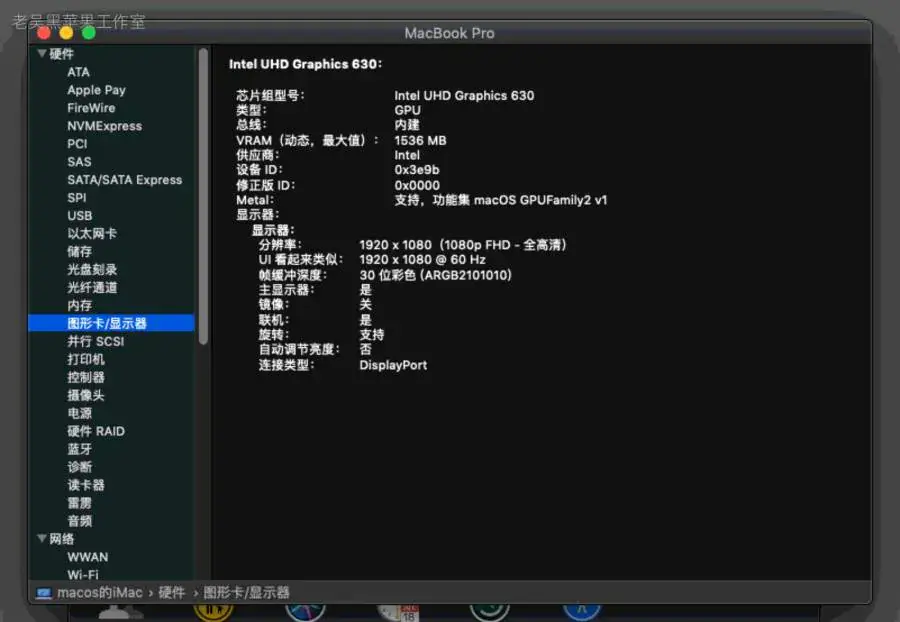Open the Apple Pay sidebar entry
Screen dimensions: 900x622
click(x=96, y=90)
